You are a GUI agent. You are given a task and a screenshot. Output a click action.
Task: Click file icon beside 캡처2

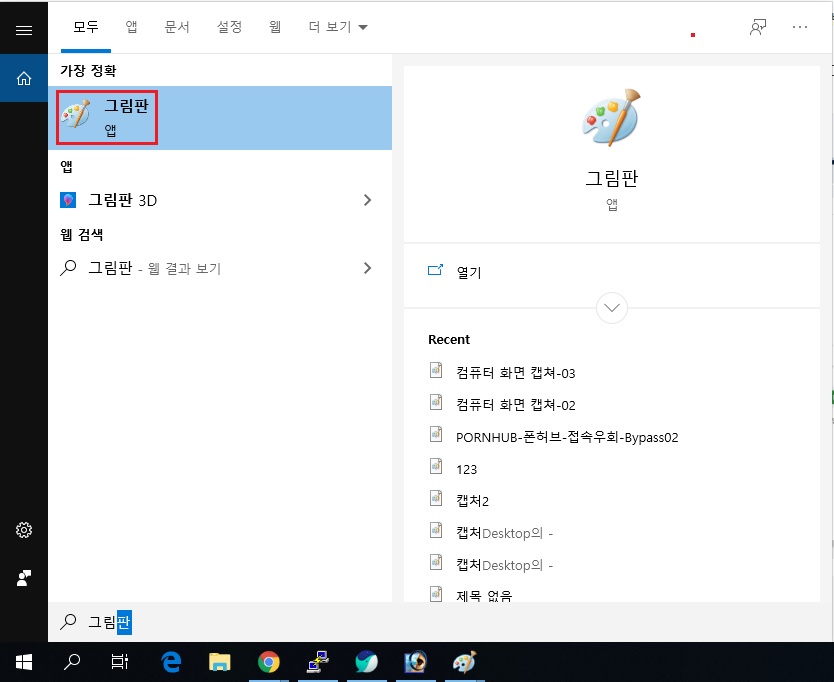436,498
